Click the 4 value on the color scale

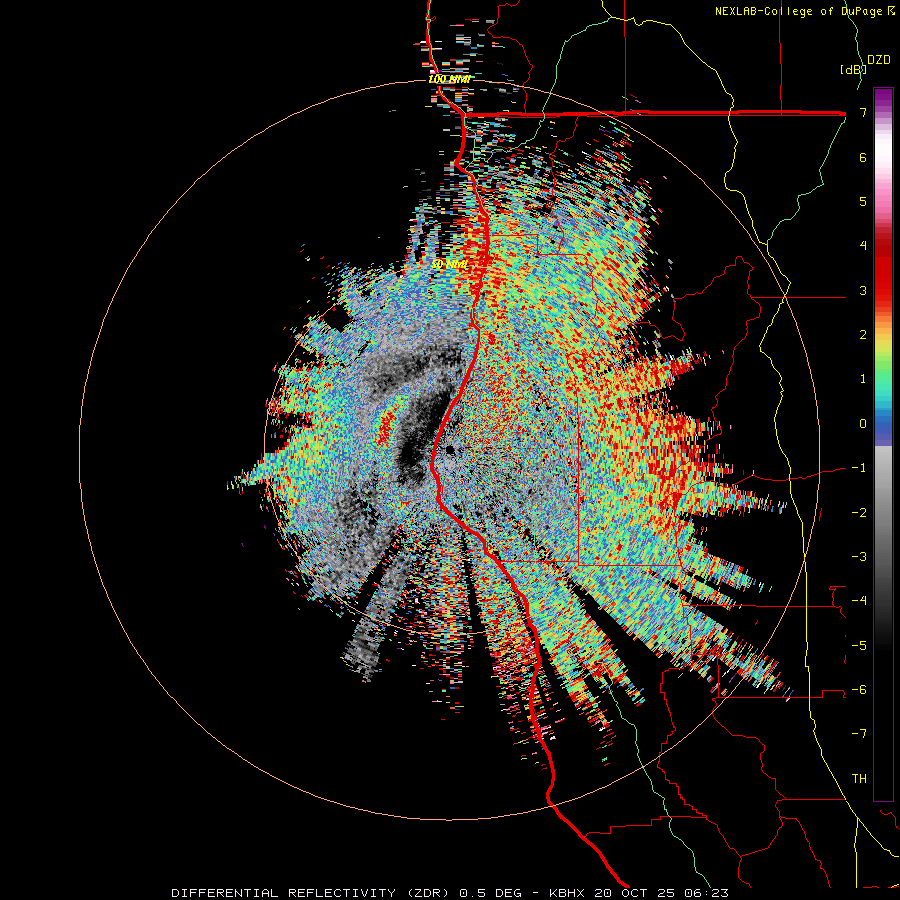pyautogui.click(x=863, y=246)
